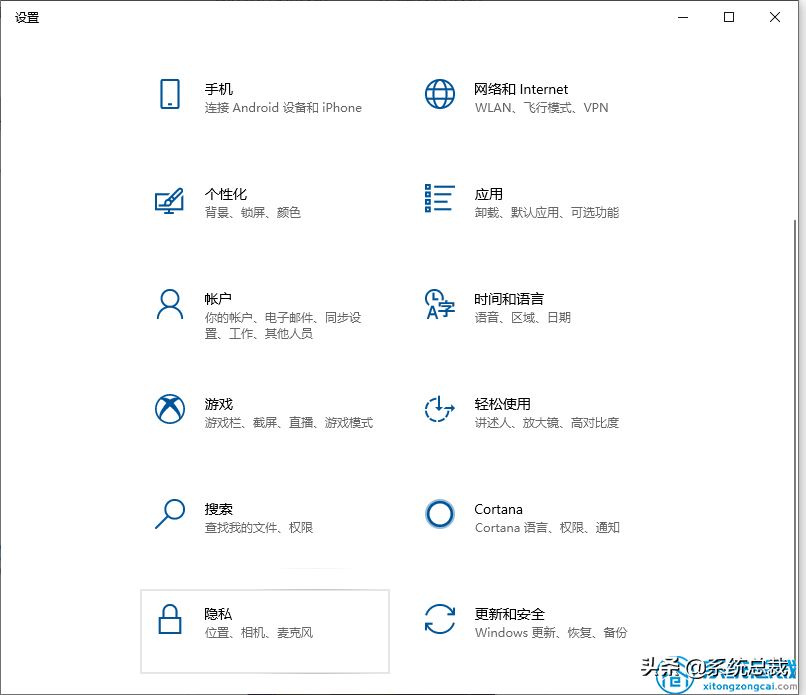The height and width of the screenshot is (695, 806).
Task: Click the 网络和 Internet globe icon
Action: (440, 96)
